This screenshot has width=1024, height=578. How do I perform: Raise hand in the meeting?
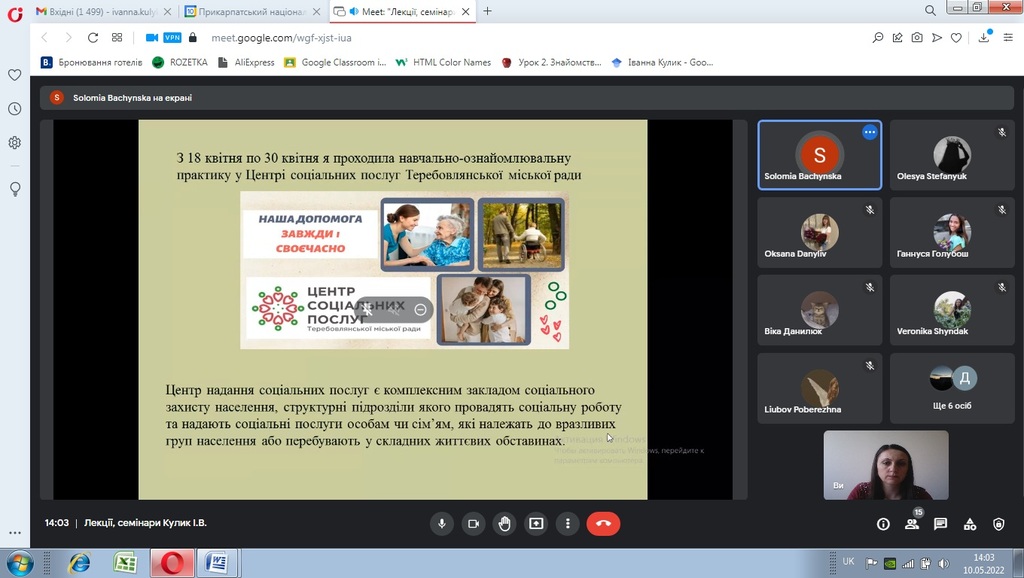[505, 523]
